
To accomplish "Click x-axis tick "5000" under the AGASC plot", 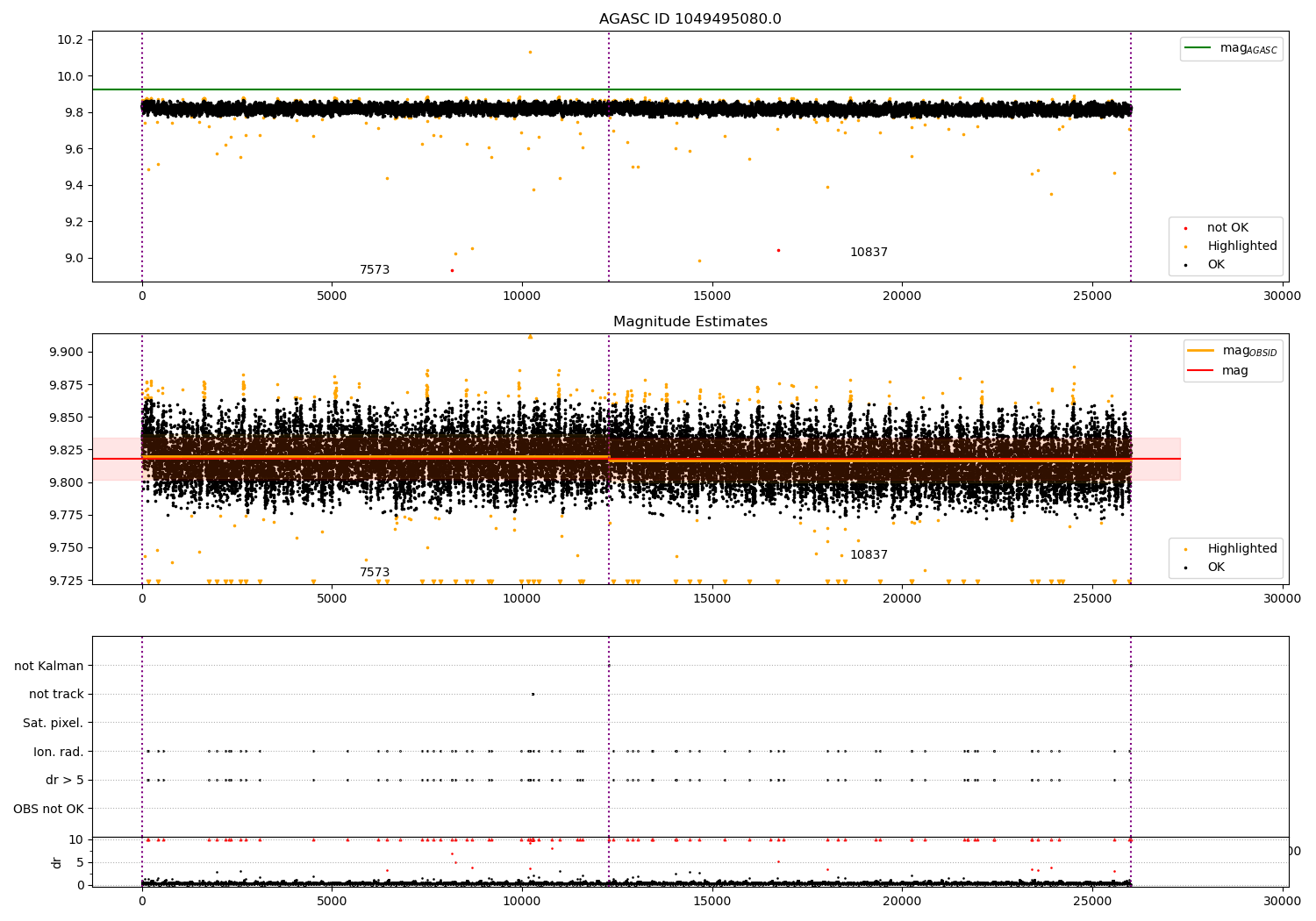I will [332, 296].
